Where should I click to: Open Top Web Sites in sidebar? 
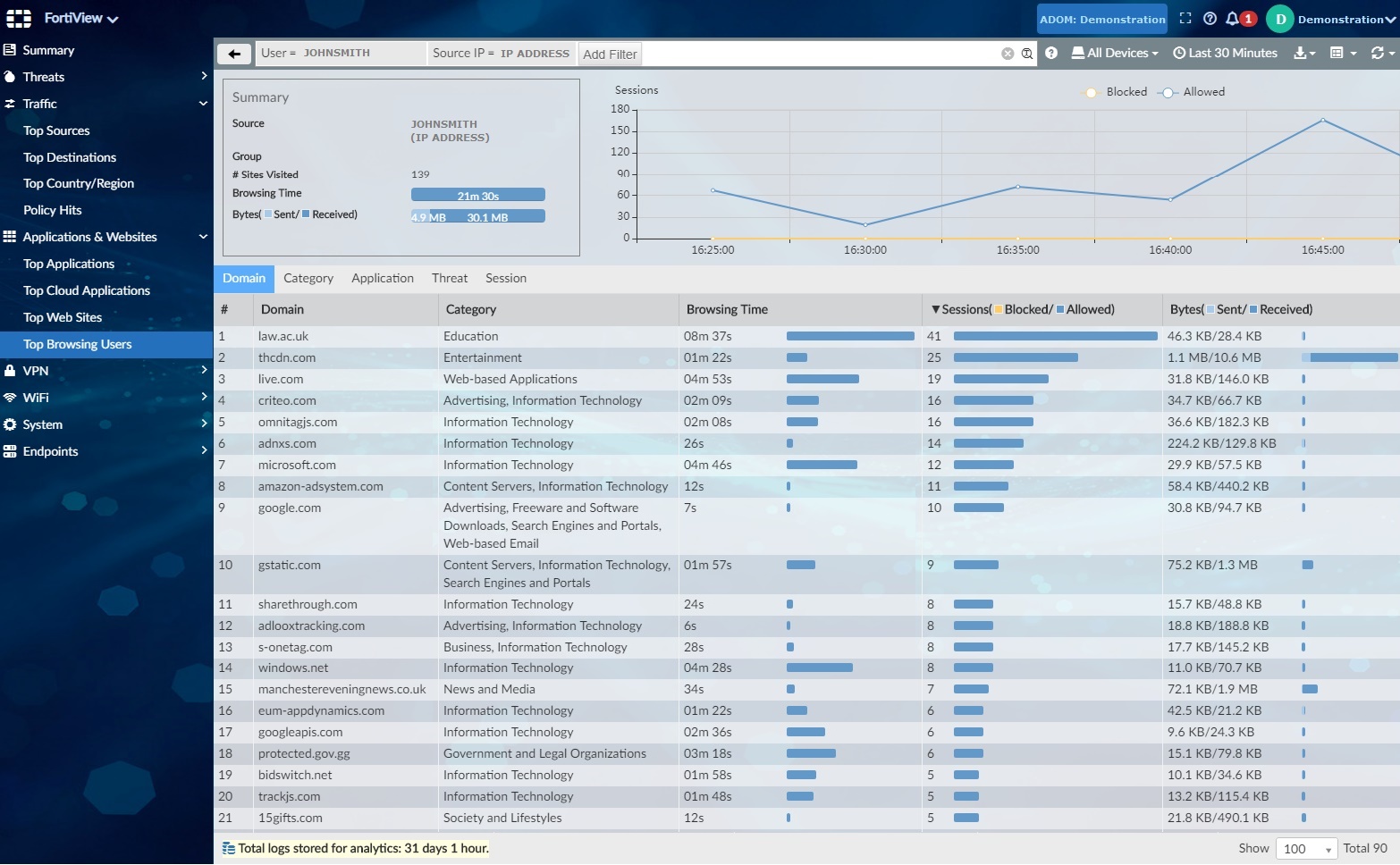63,317
